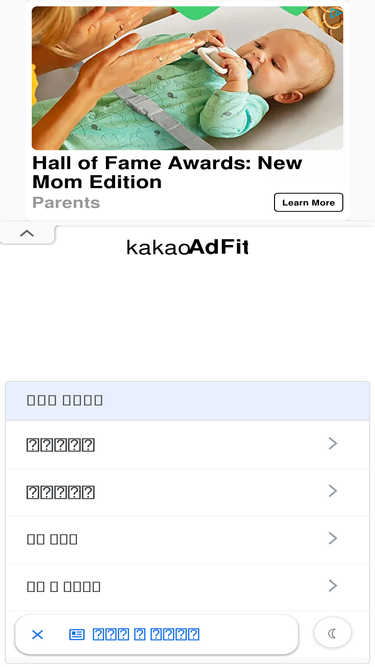The height and width of the screenshot is (667, 375).
Task: Select the highlighted blue menu header row
Action: [188, 400]
